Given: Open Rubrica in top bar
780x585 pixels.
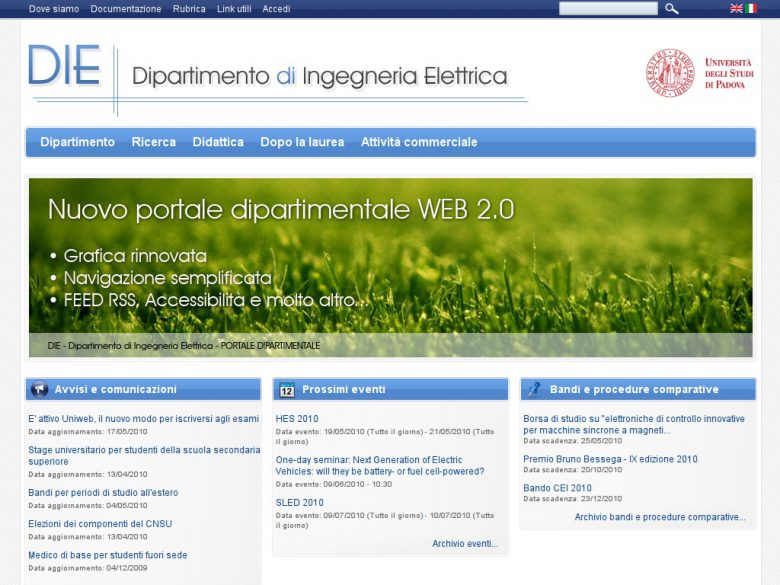Looking at the screenshot, I should pos(189,9).
